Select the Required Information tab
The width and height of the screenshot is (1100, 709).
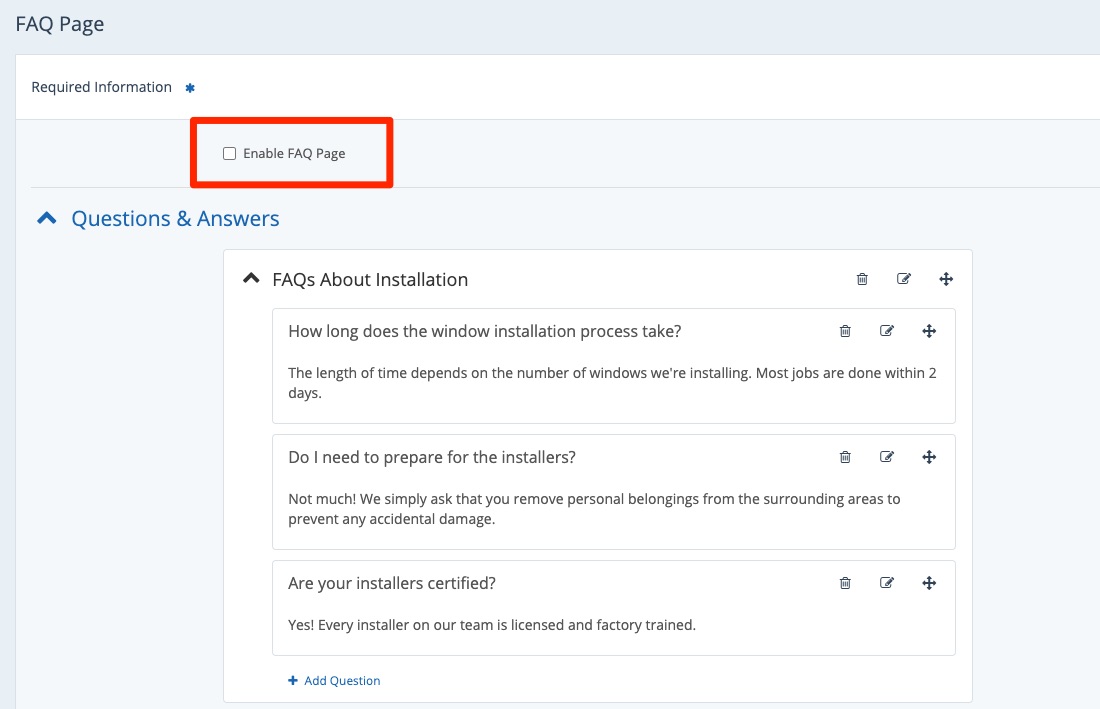101,87
